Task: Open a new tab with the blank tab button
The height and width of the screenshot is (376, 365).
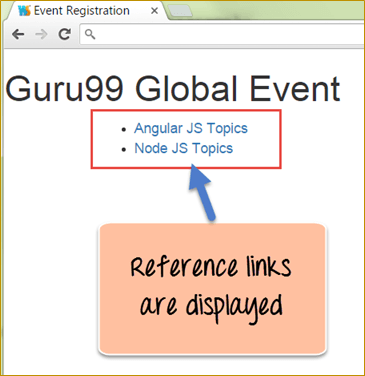Action: (x=180, y=11)
